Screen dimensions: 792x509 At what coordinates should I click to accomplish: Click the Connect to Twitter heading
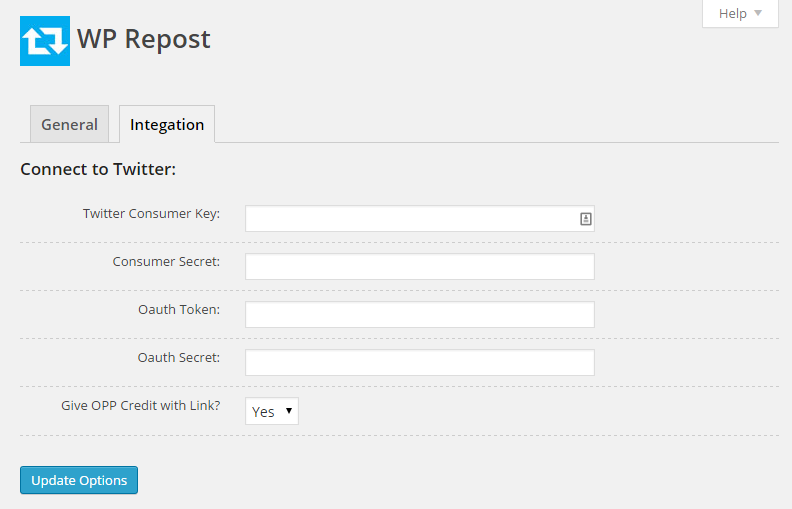[x=98, y=169]
